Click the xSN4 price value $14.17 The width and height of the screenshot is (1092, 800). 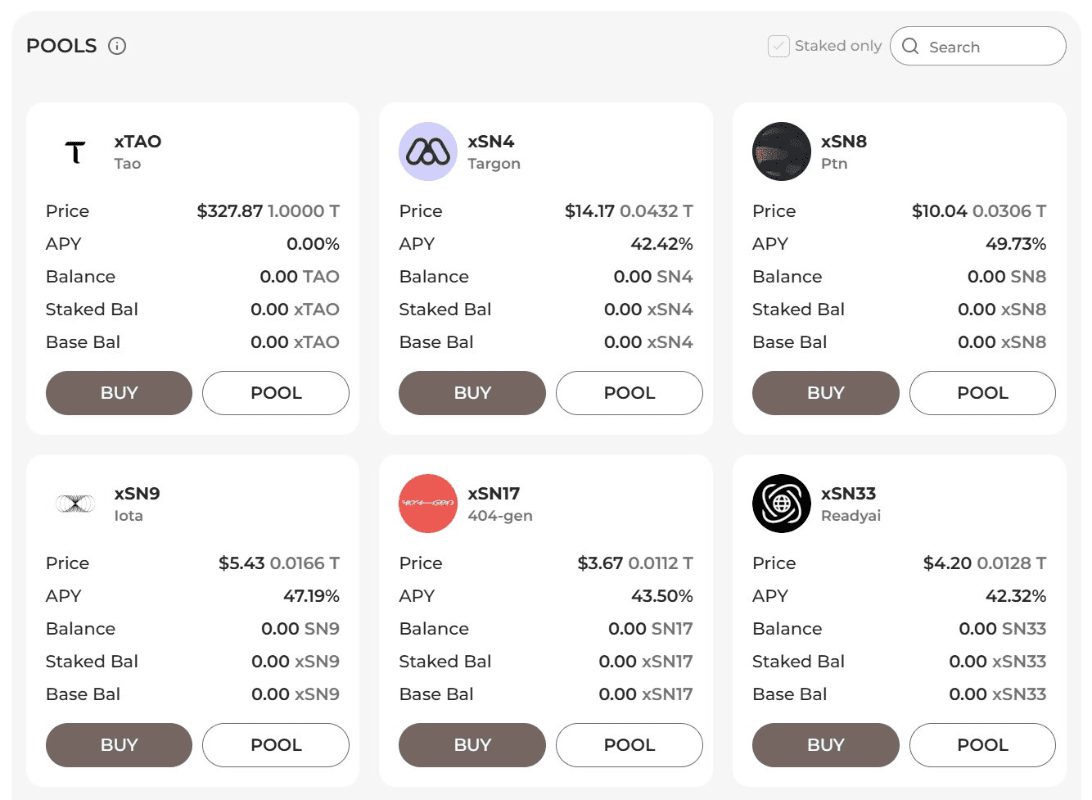[x=589, y=211]
